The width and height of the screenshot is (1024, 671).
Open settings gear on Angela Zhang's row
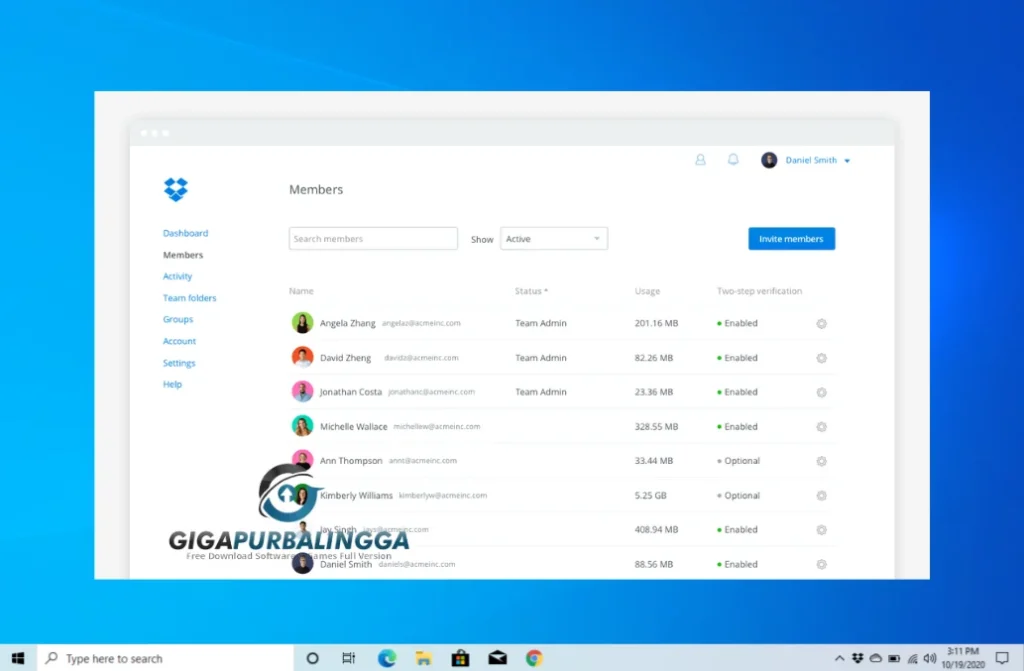point(821,323)
